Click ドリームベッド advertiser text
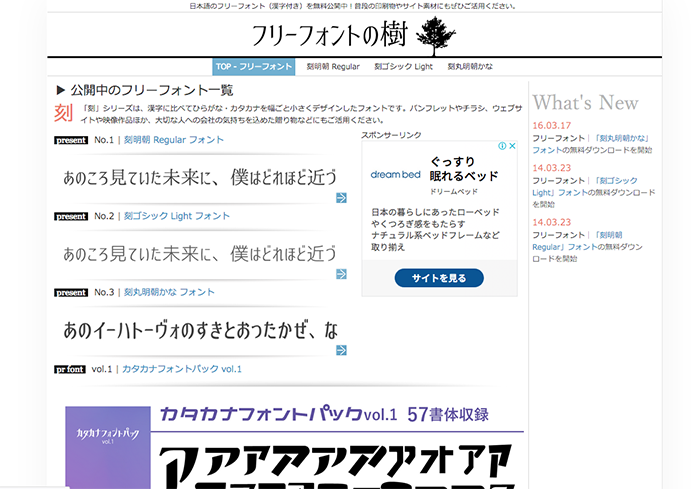The width and height of the screenshot is (700, 489). (x=454, y=192)
